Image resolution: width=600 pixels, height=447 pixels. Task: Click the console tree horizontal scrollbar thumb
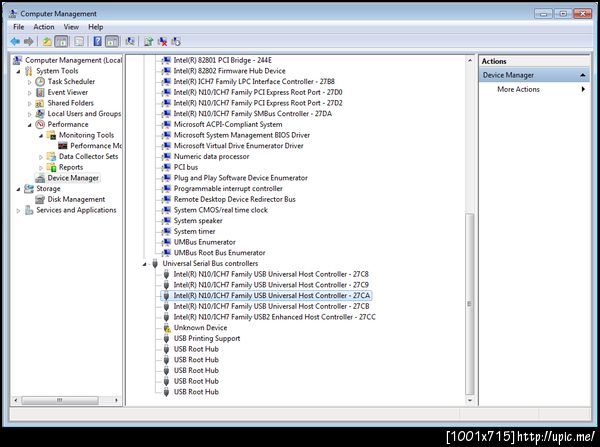(60, 400)
